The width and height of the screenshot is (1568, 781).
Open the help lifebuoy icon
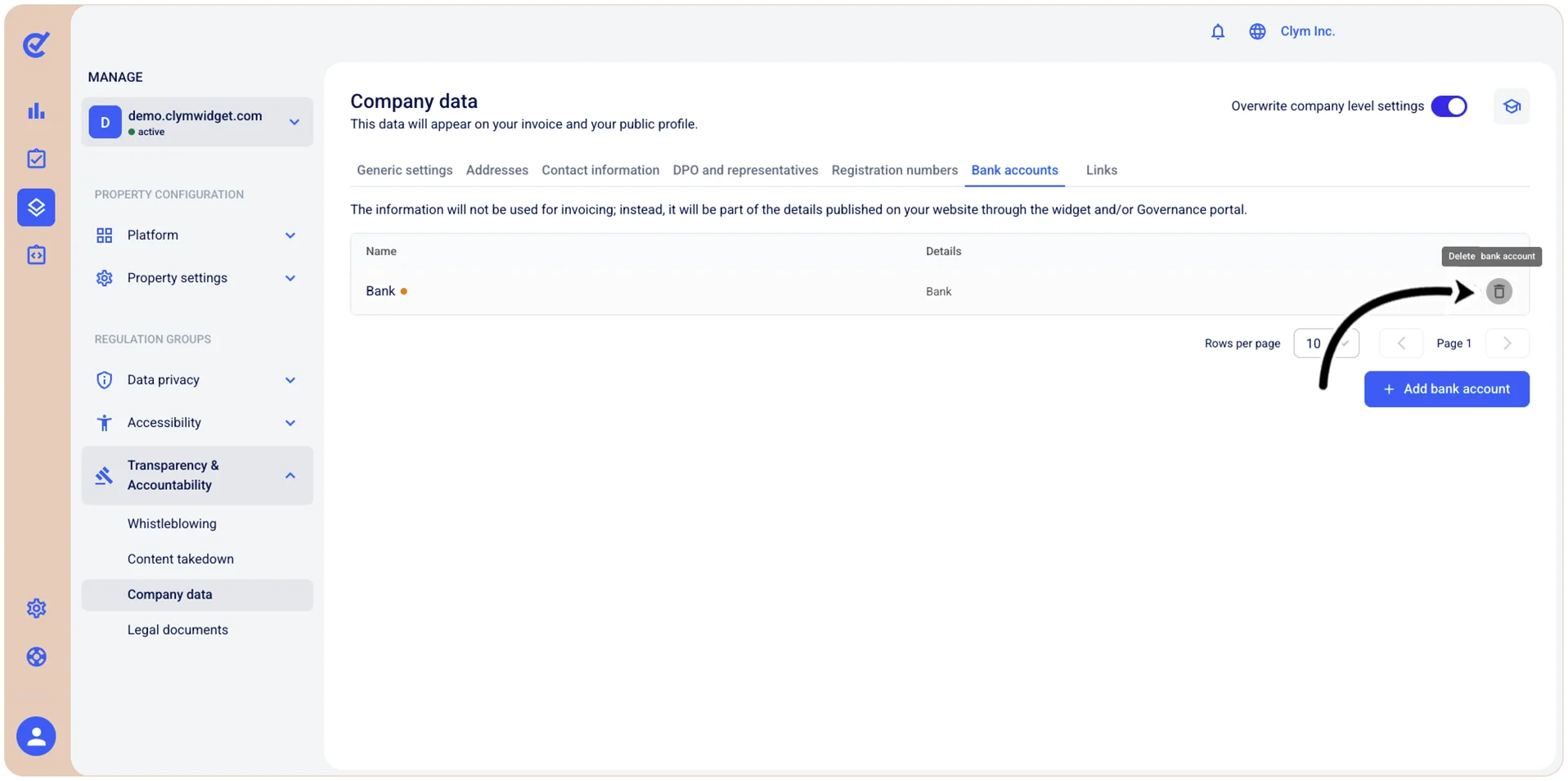click(x=36, y=657)
